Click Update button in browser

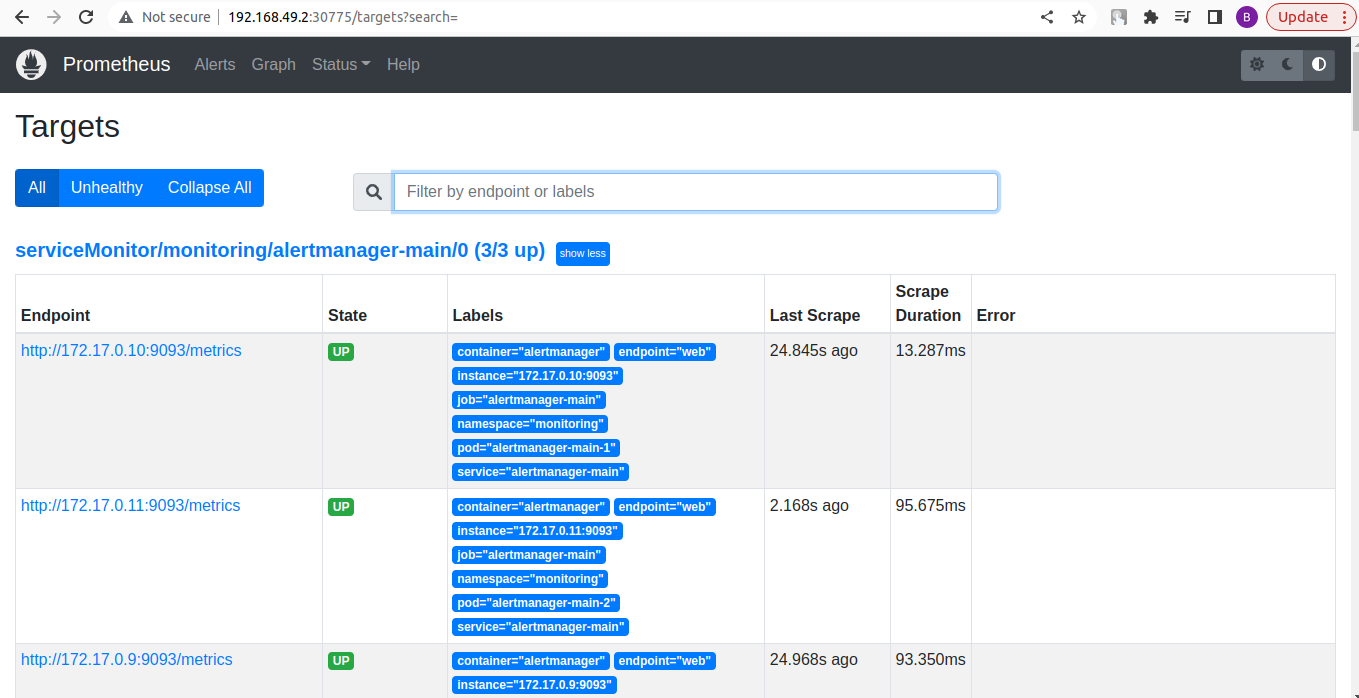1311,17
